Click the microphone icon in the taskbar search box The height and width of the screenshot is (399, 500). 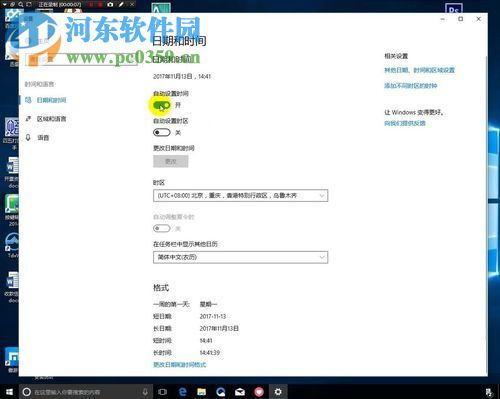(x=145, y=392)
